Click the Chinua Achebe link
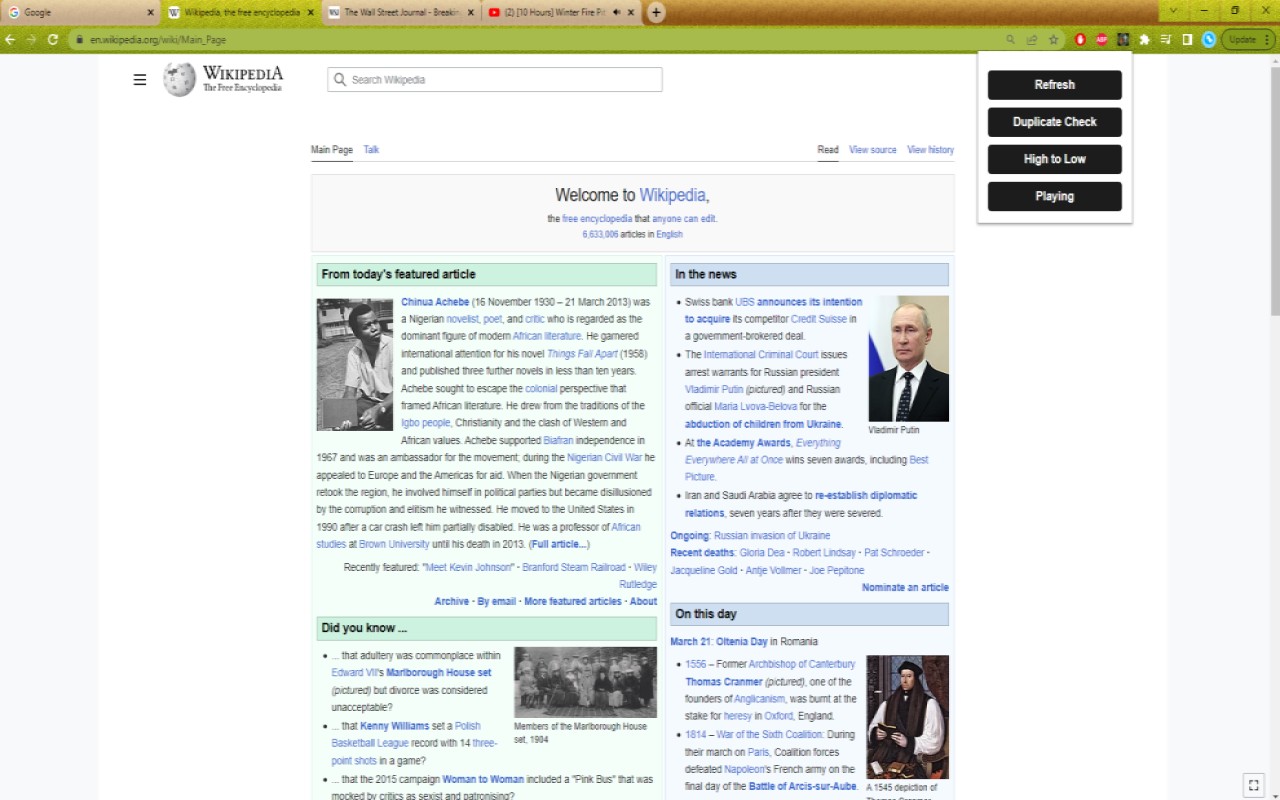The width and height of the screenshot is (1280, 800). (435, 302)
